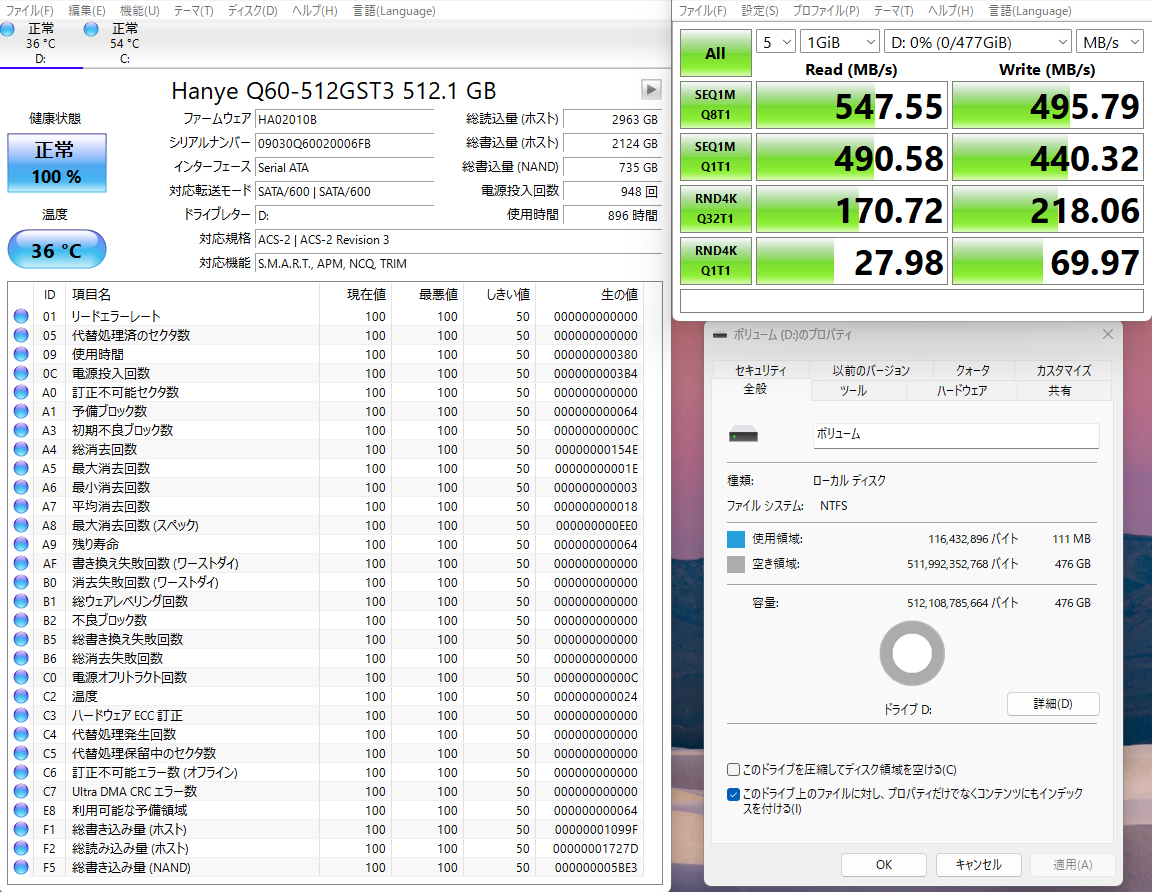This screenshot has height=892, width=1152.
Task: Expand the target drive dropdown showing D: 0%
Action: (x=977, y=42)
